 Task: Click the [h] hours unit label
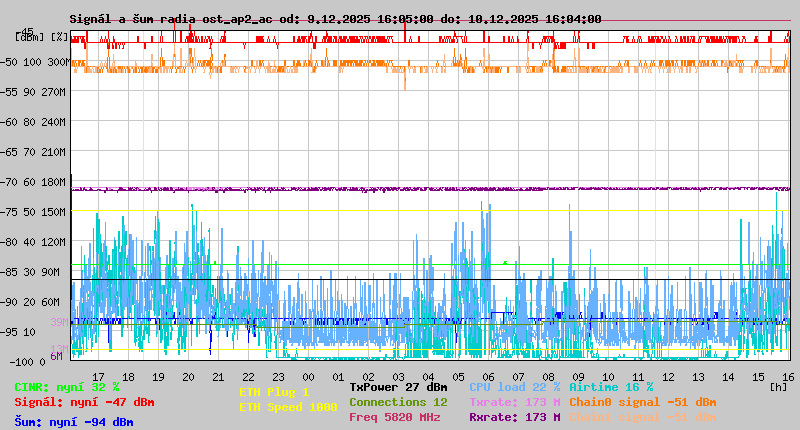tap(778, 386)
